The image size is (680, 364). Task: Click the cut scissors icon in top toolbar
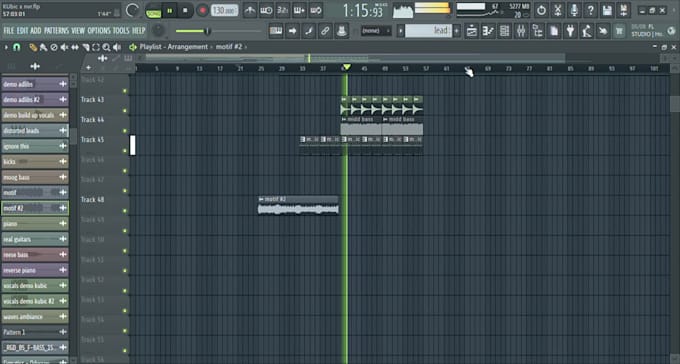click(x=558, y=10)
